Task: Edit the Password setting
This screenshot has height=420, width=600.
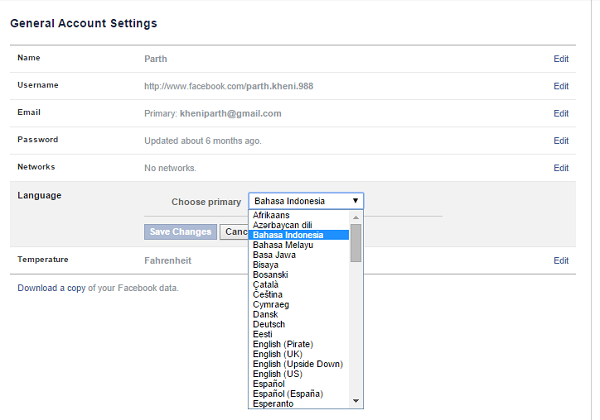Action: point(561,141)
